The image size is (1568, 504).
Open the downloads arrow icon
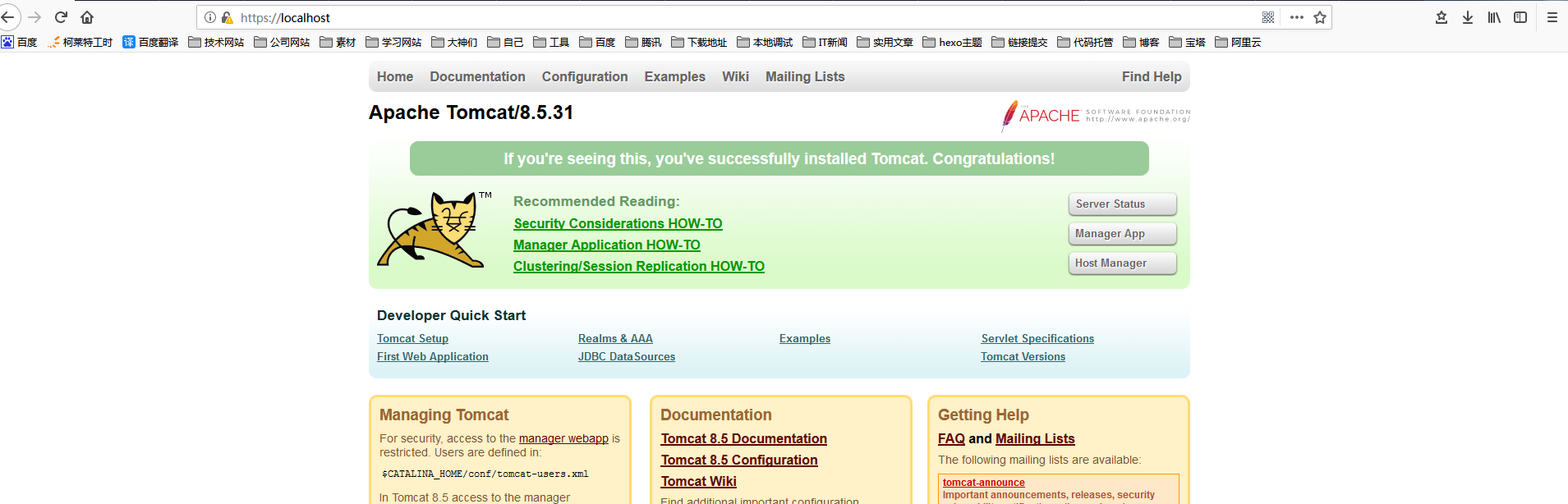pyautogui.click(x=1468, y=17)
